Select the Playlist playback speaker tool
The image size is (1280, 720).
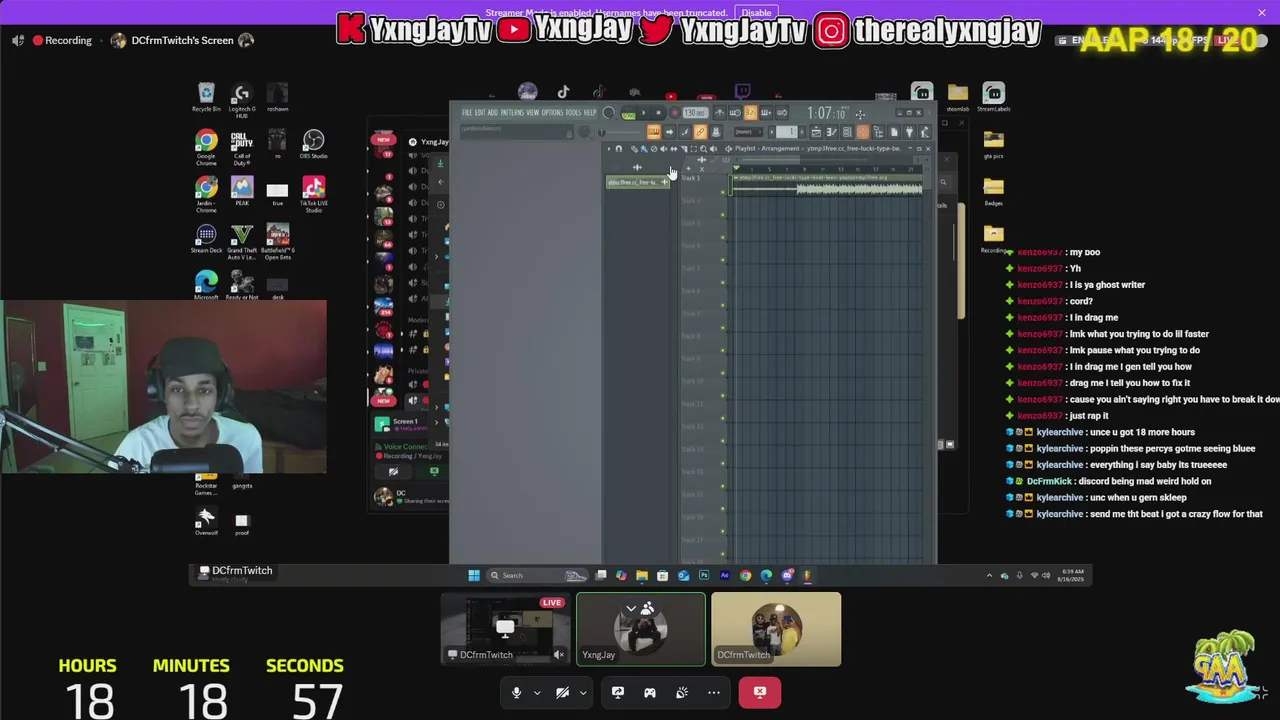coord(713,149)
